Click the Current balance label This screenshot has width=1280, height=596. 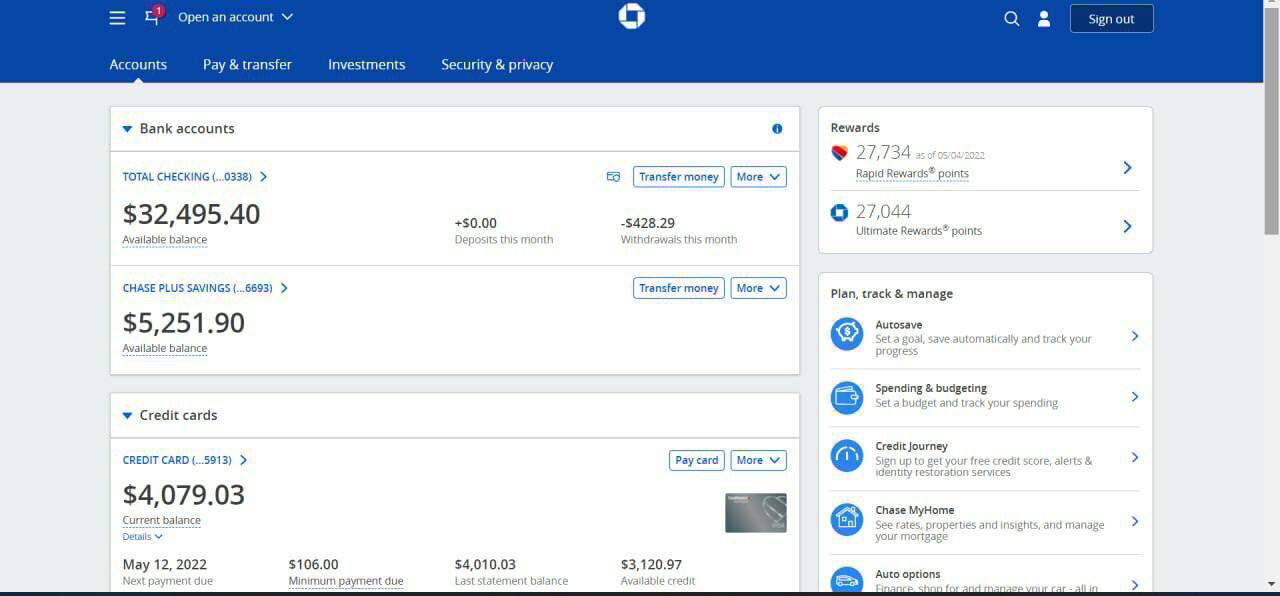click(161, 521)
